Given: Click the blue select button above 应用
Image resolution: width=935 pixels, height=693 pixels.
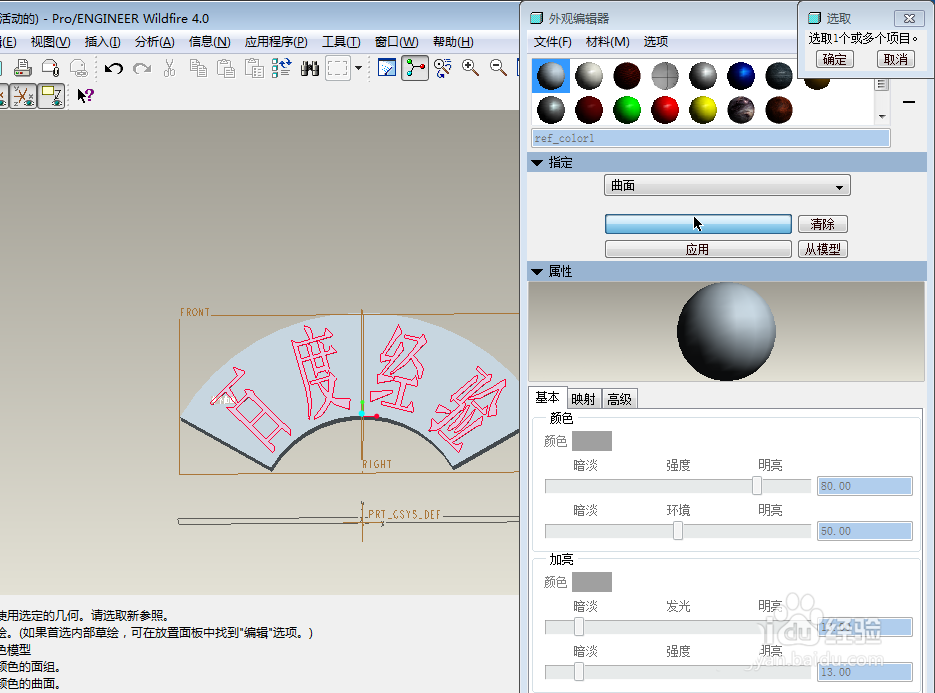Looking at the screenshot, I should (698, 224).
